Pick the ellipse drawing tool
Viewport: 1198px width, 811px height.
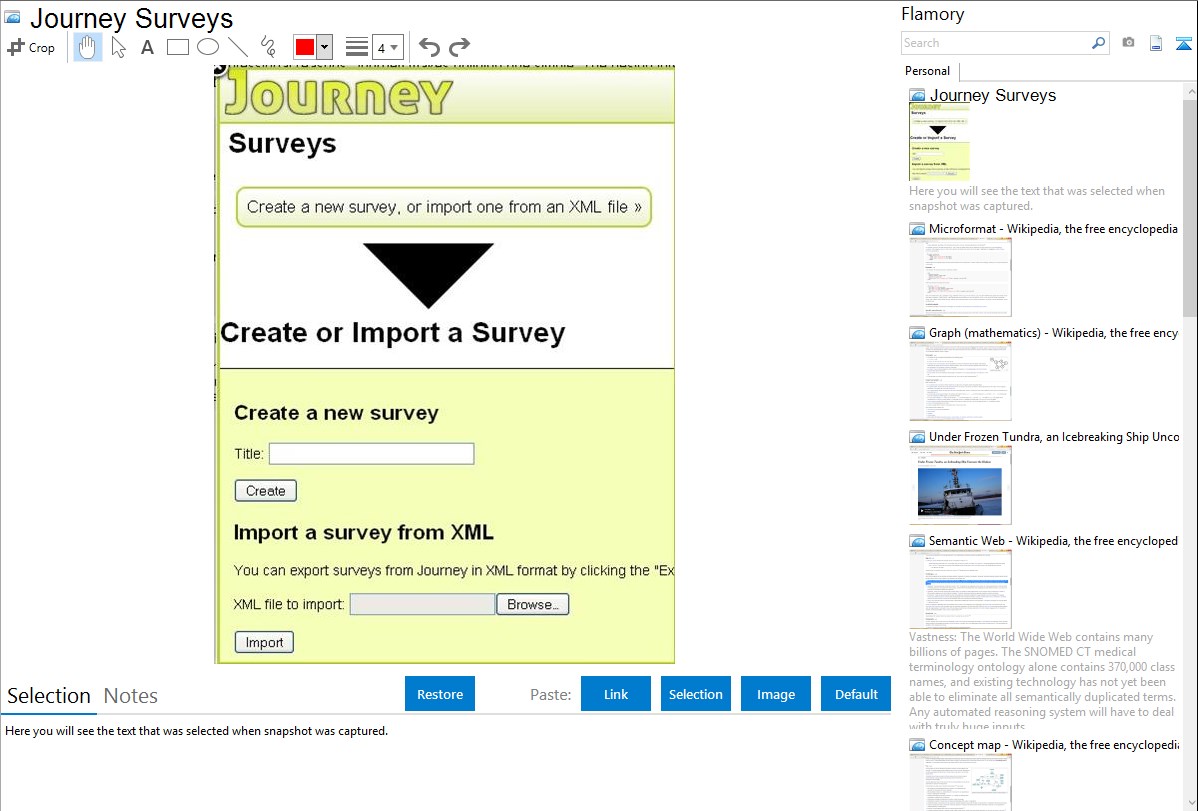[208, 47]
